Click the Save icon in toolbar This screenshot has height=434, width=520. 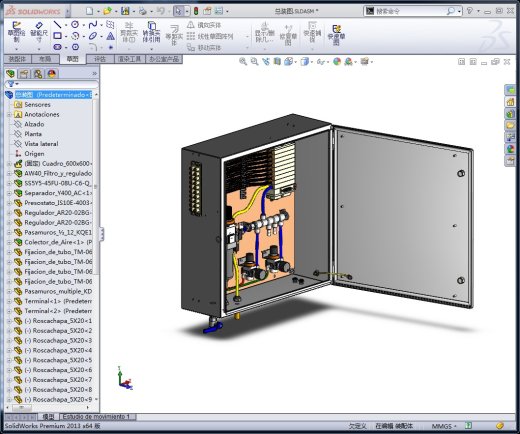[x=125, y=11]
